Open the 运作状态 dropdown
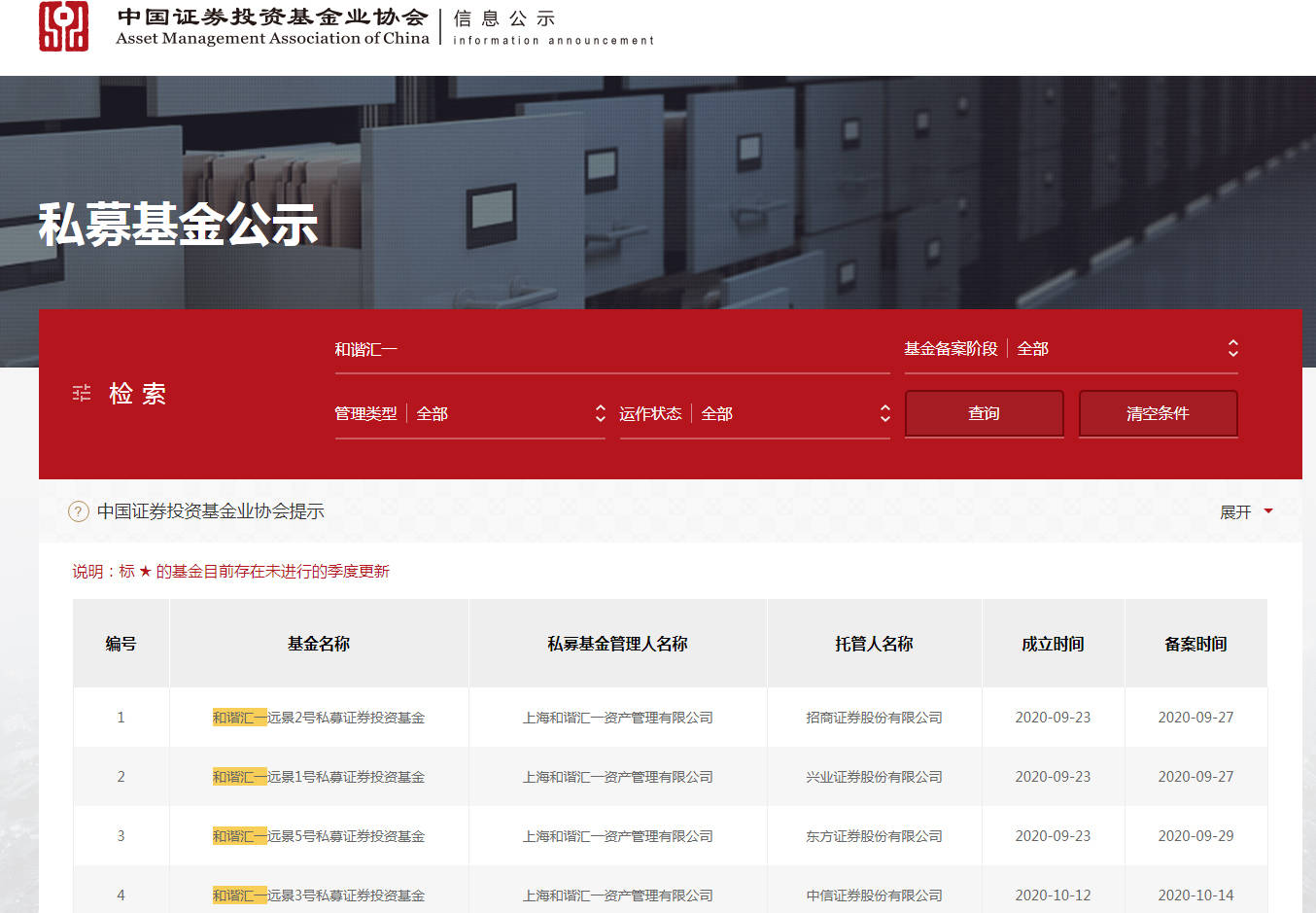 pyautogui.click(x=755, y=414)
